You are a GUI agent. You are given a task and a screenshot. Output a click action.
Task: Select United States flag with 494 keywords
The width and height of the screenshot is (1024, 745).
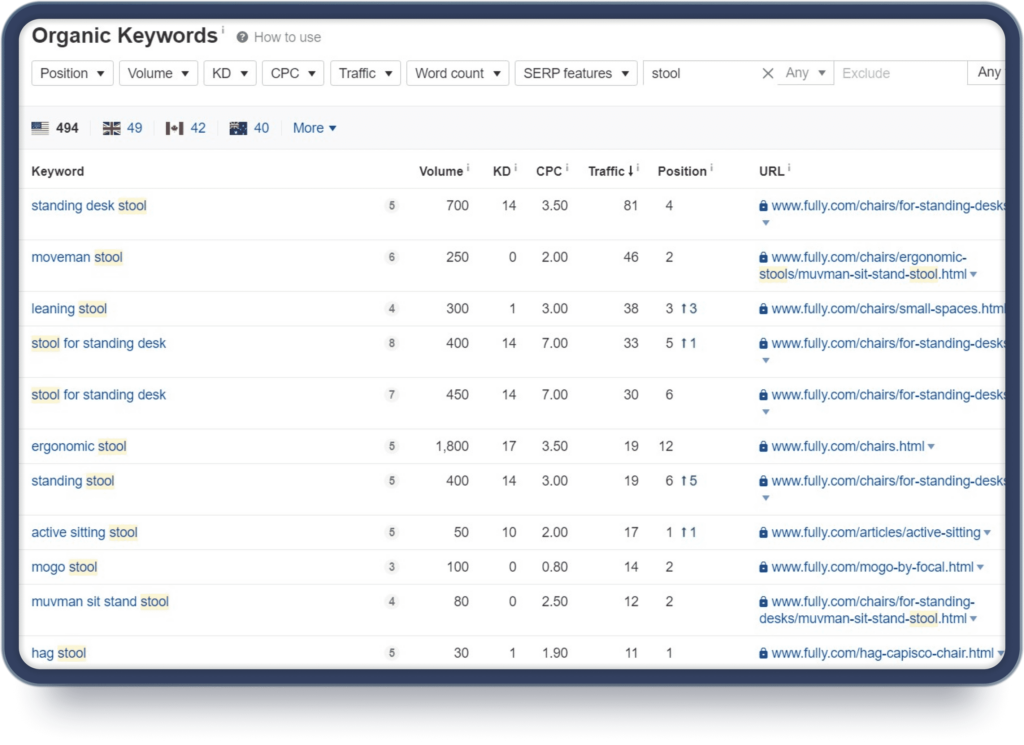[55, 128]
